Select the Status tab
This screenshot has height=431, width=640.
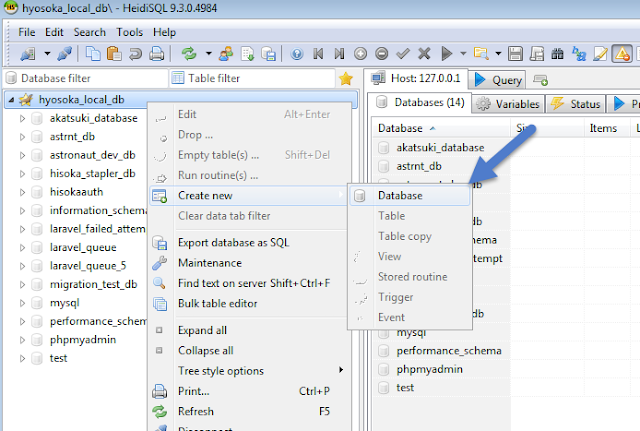tap(576, 104)
